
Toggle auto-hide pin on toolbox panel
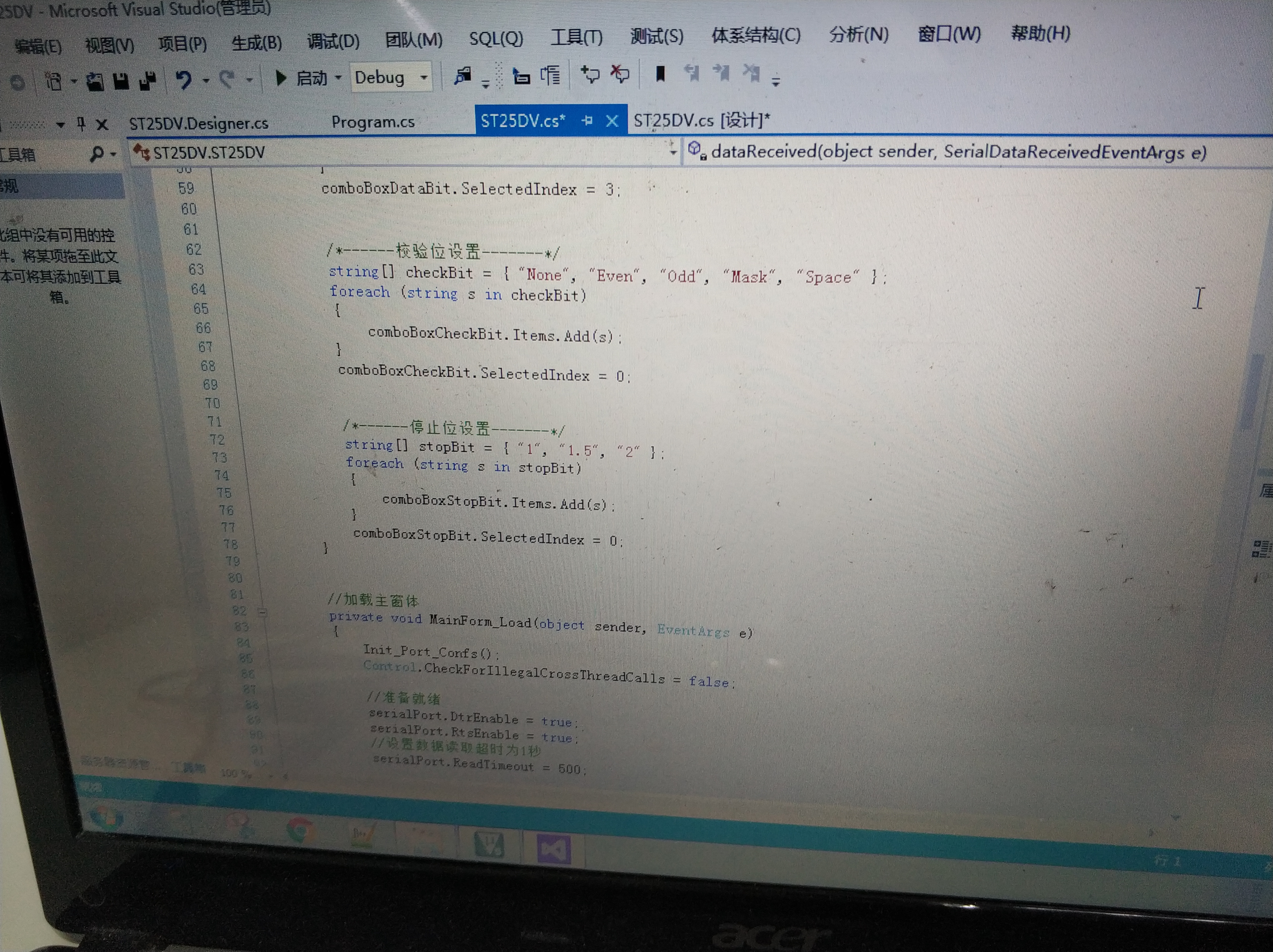[x=81, y=124]
